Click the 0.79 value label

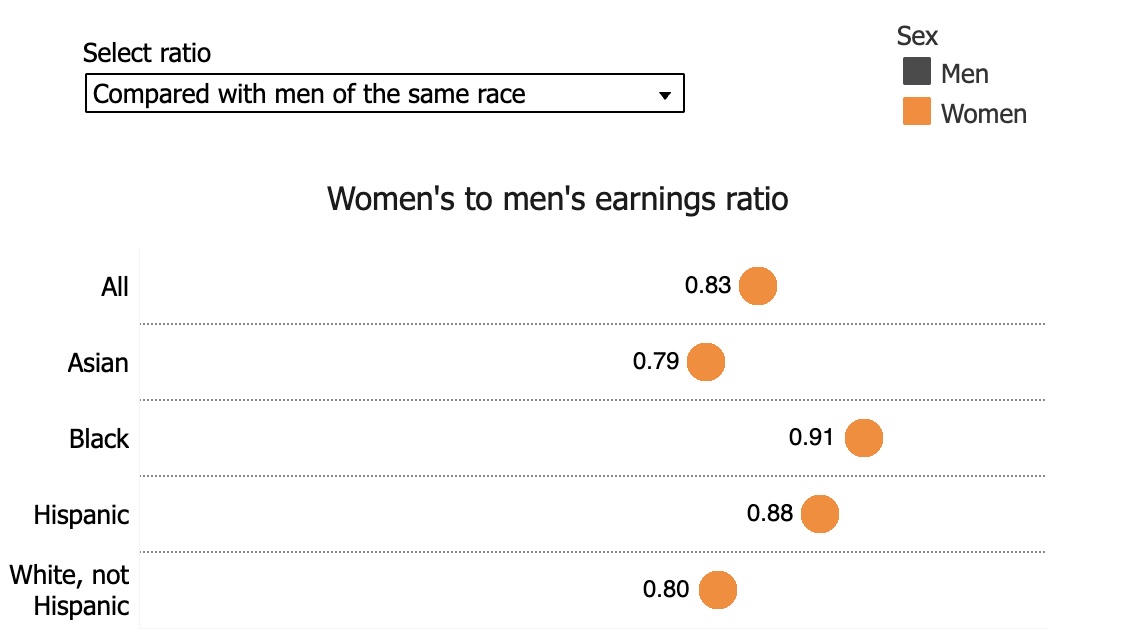coord(656,362)
